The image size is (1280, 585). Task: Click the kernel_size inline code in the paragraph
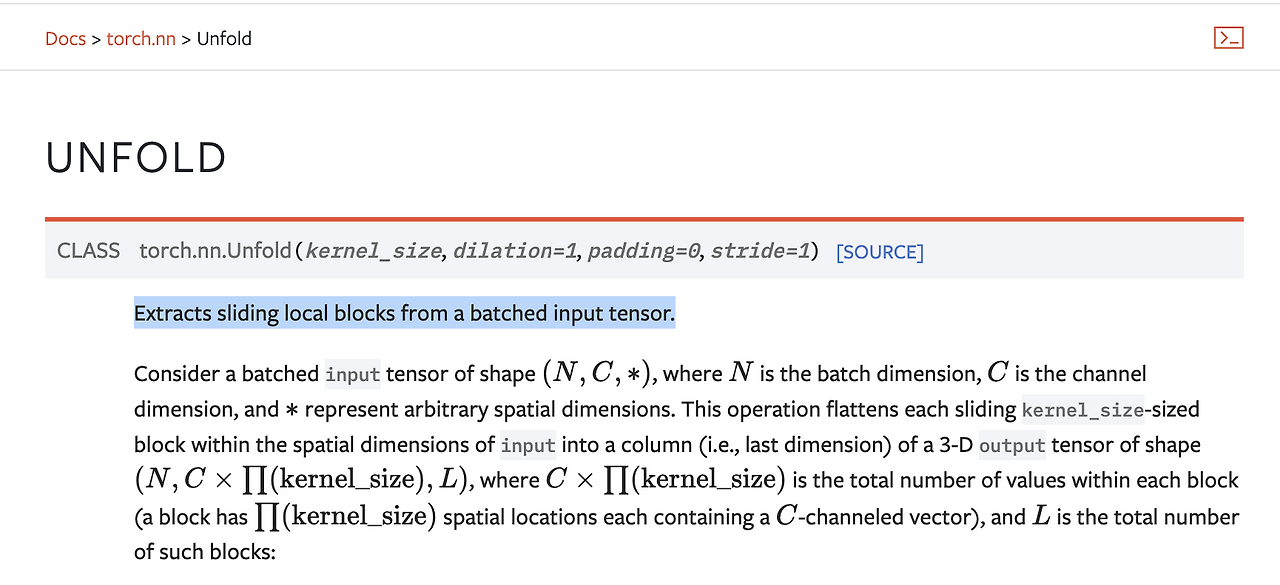(x=1082, y=409)
